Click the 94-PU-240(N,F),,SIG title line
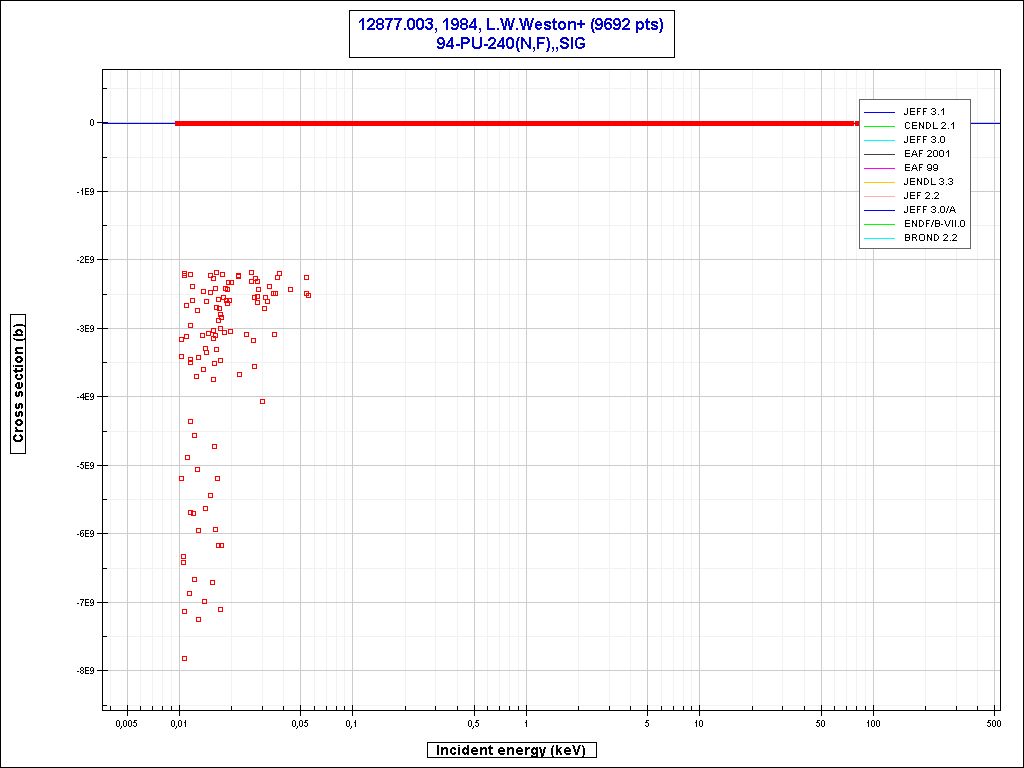This screenshot has height=768, width=1024. coord(510,43)
